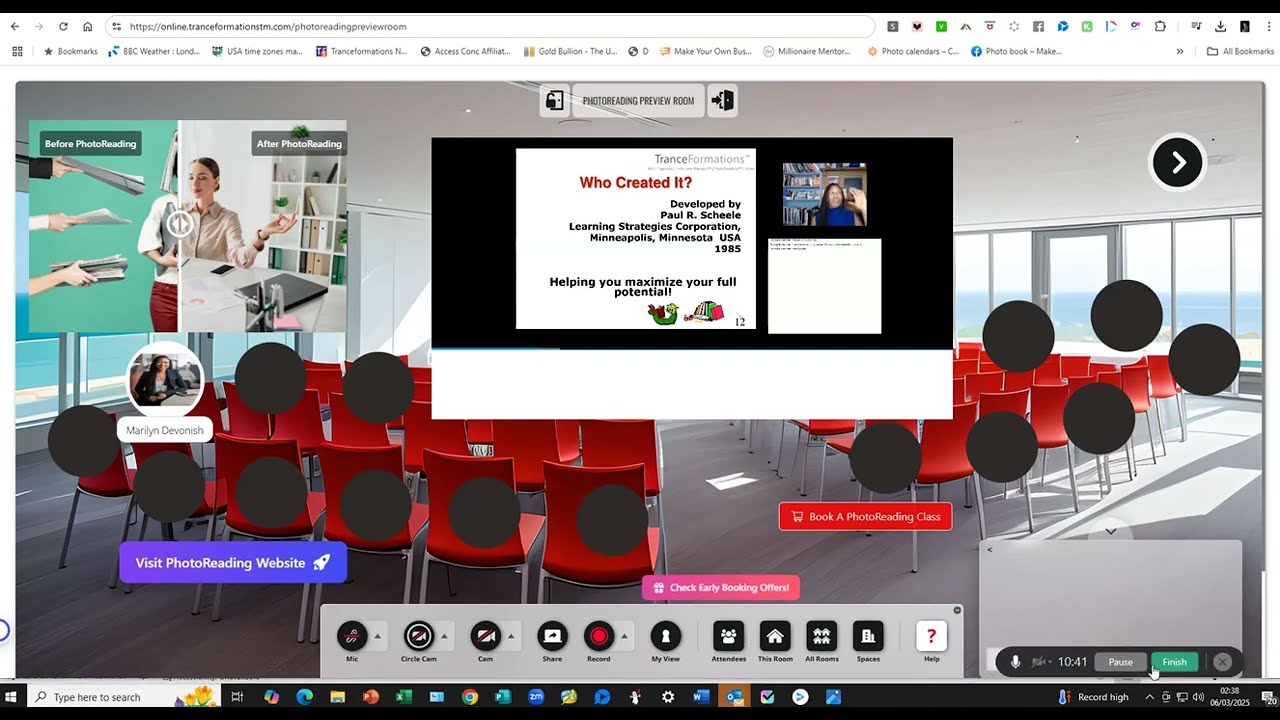Expand the Record options arrow
Viewport: 1280px width, 720px height.
pos(625,636)
